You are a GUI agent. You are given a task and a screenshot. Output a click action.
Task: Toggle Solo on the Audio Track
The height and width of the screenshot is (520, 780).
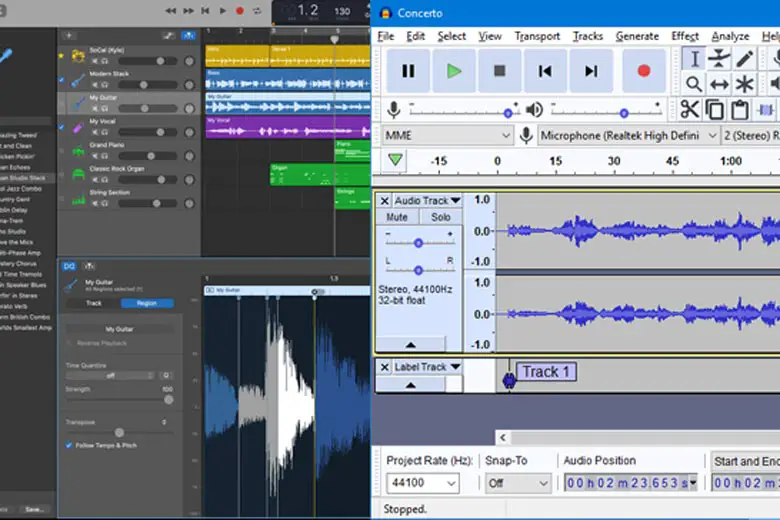pyautogui.click(x=441, y=217)
